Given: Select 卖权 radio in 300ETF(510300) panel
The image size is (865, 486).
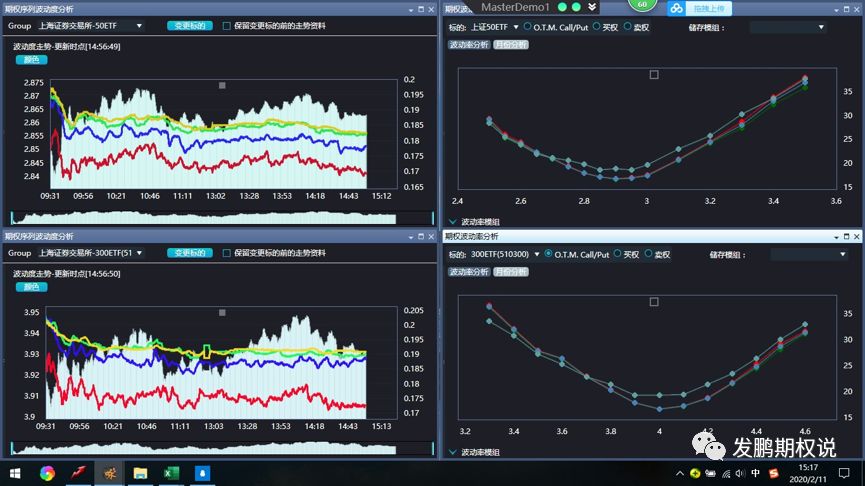Looking at the screenshot, I should pos(648,254).
